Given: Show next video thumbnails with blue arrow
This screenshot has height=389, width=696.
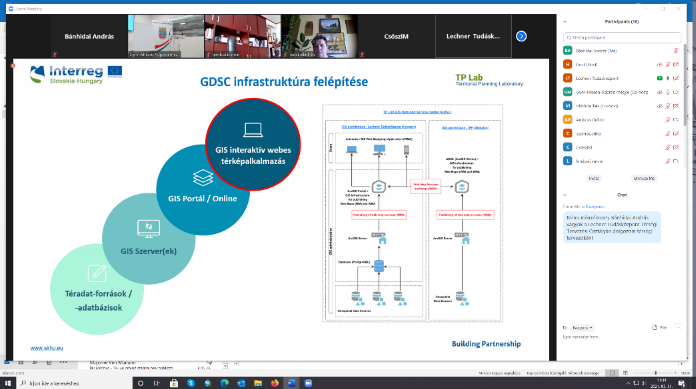Looking at the screenshot, I should pos(521,36).
